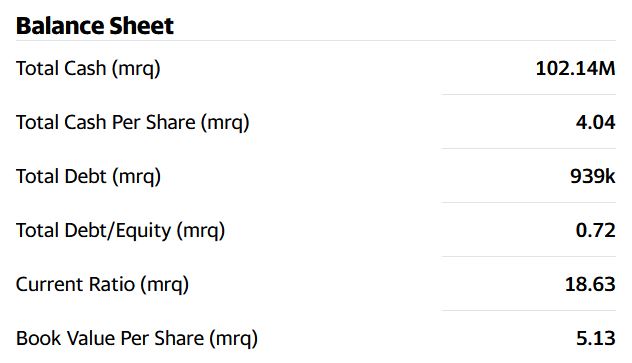632x363 pixels.
Task: Click the 0.72 debt/equity value
Action: pos(595,230)
